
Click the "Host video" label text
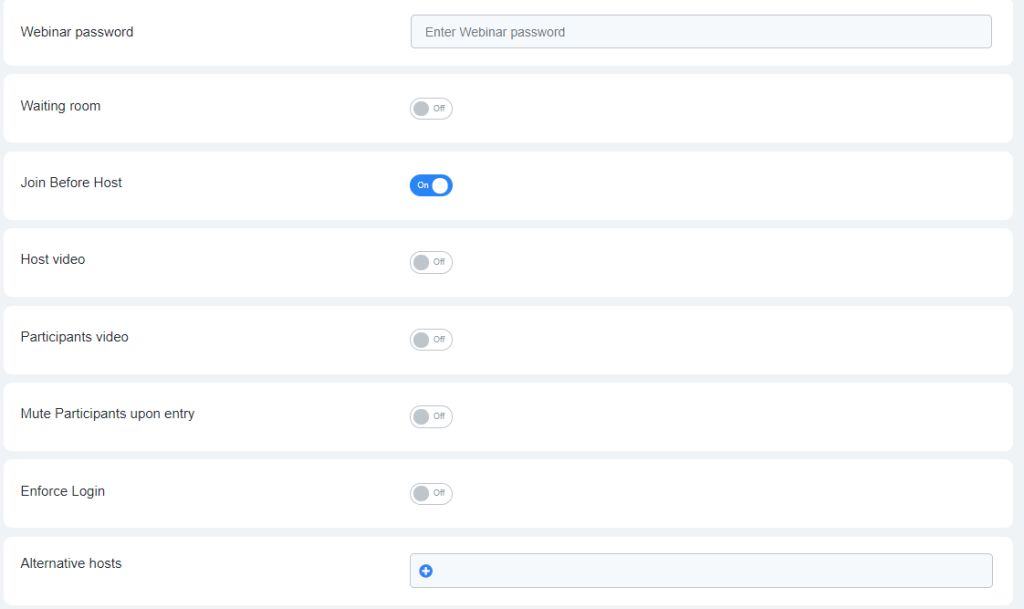point(53,260)
